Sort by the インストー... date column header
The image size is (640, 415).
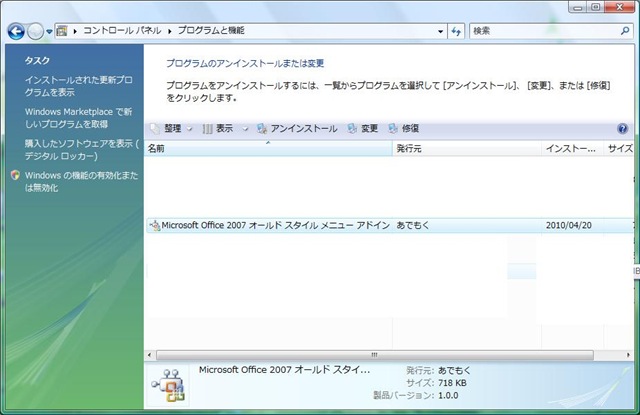[x=573, y=149]
